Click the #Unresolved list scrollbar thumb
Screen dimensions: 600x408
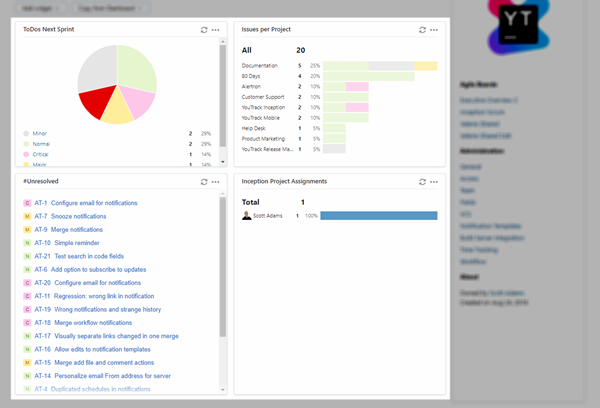pos(223,267)
